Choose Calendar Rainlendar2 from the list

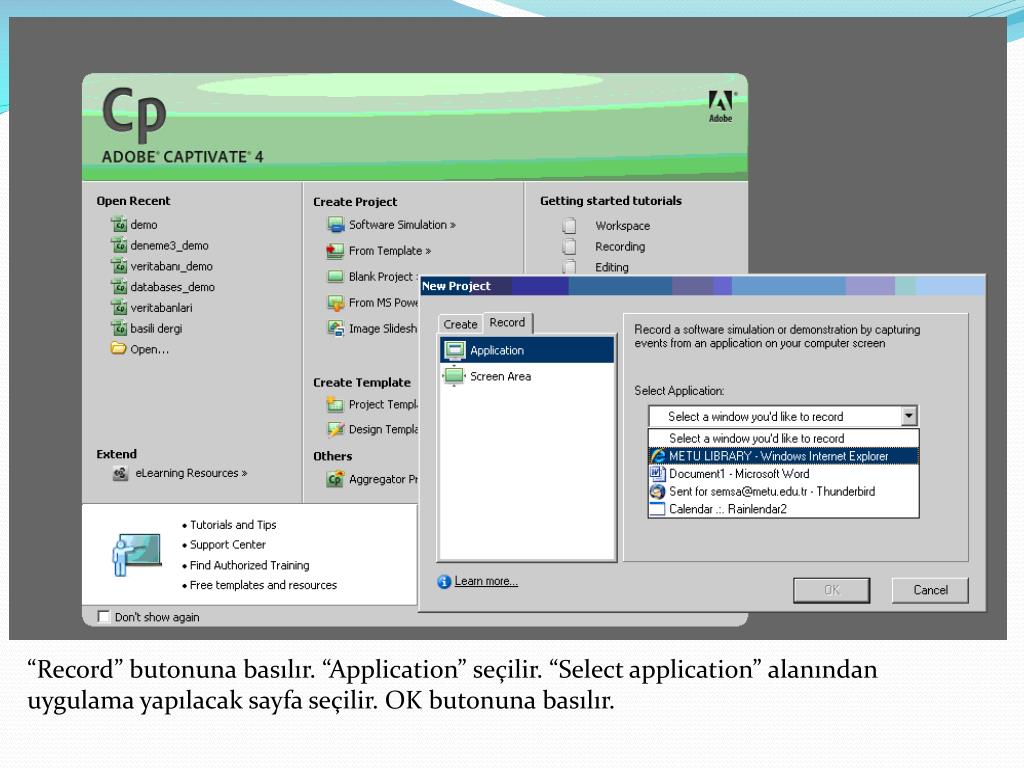783,509
